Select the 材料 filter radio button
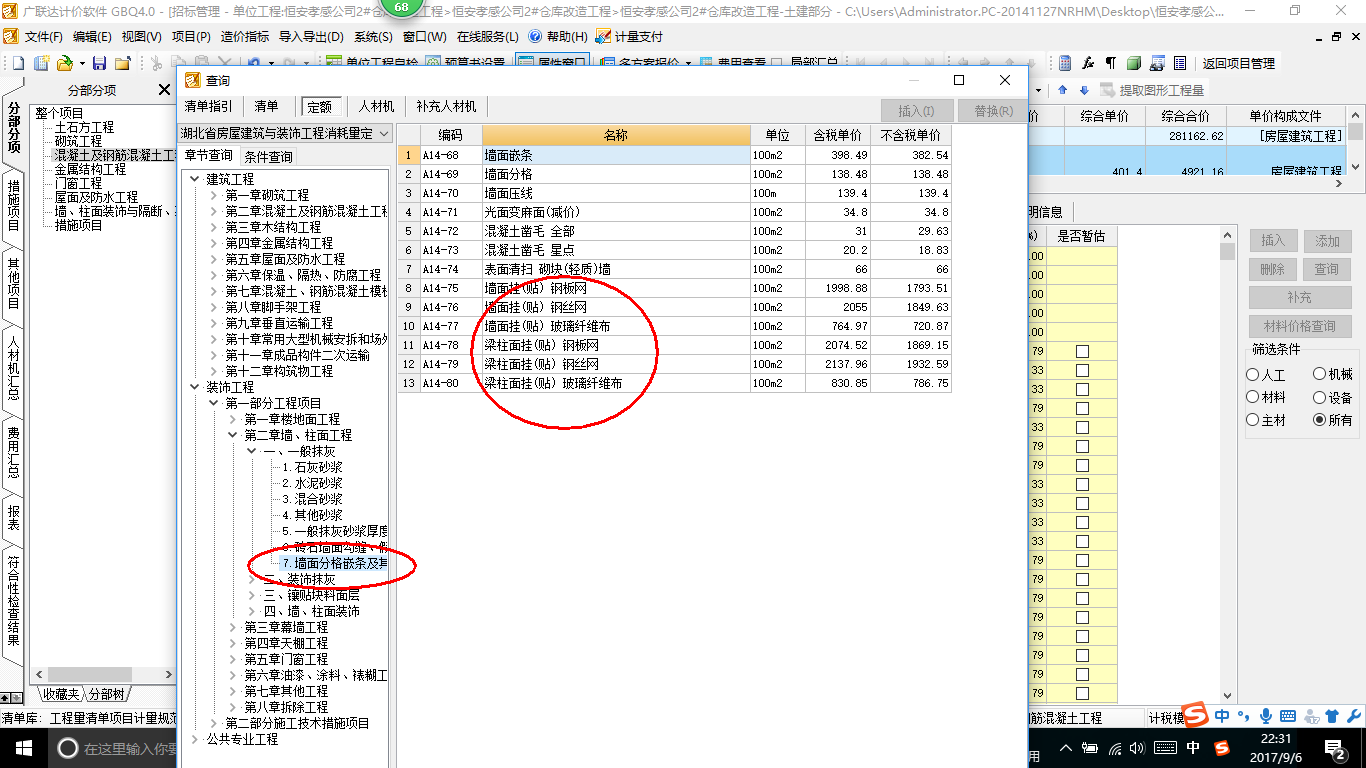 point(1254,397)
